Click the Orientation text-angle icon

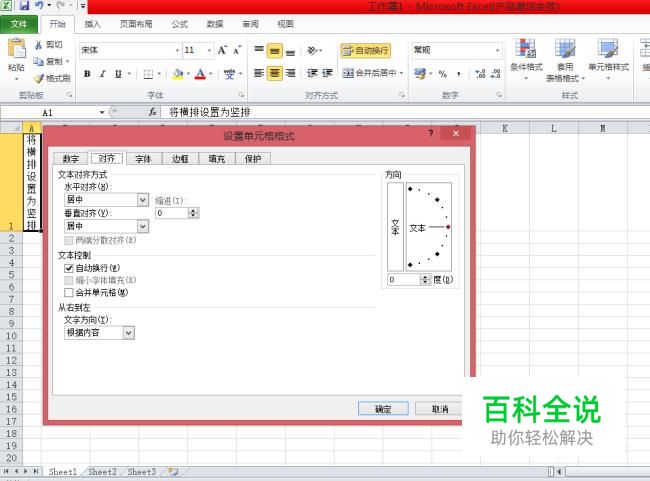(x=313, y=51)
